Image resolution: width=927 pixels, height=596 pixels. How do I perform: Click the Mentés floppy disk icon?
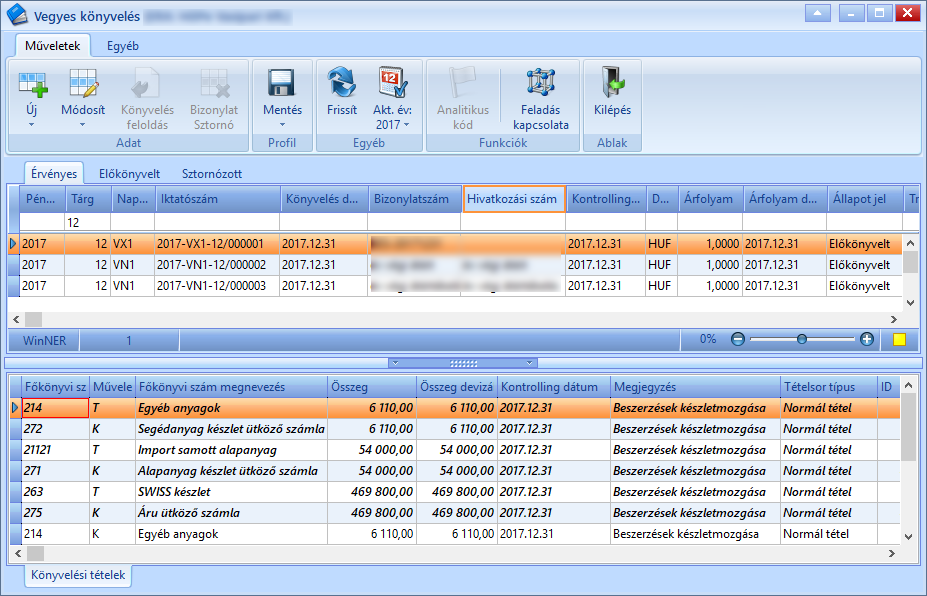(282, 83)
